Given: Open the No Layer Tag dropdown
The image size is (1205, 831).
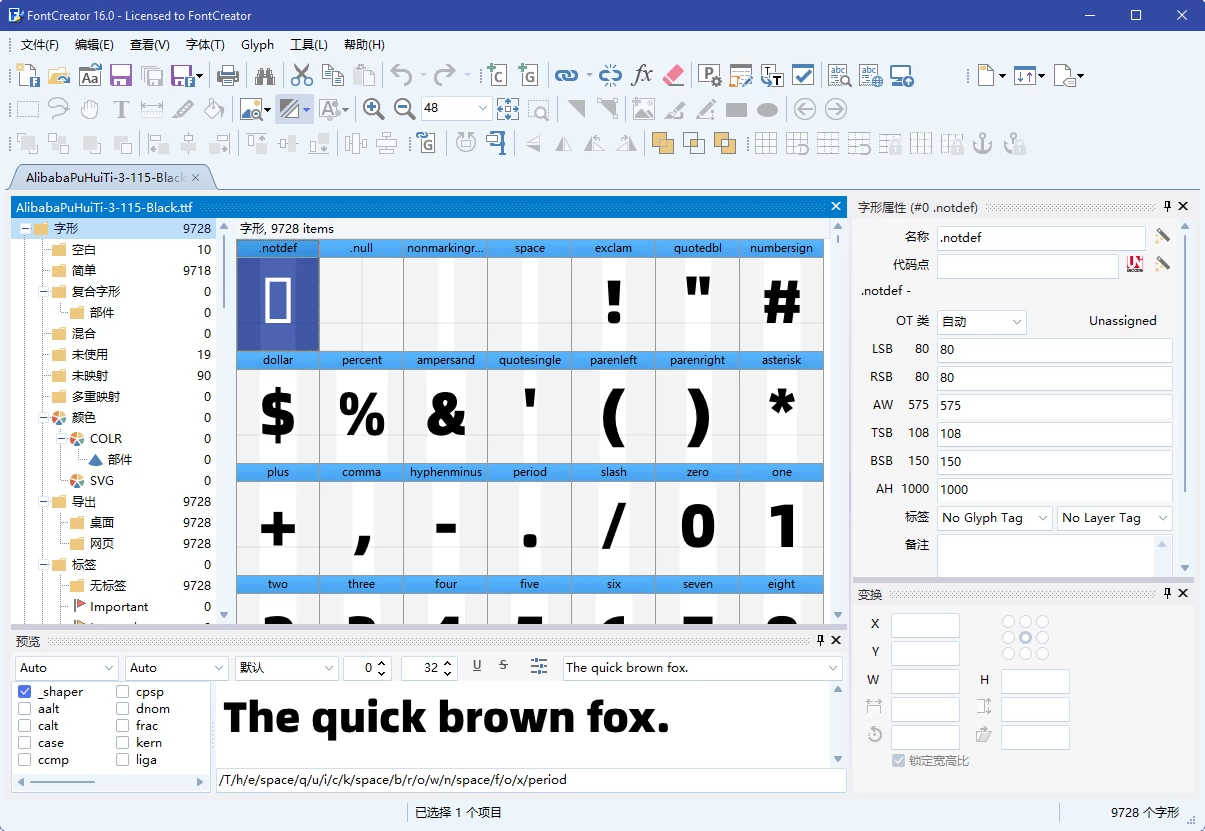Looking at the screenshot, I should pyautogui.click(x=1114, y=518).
